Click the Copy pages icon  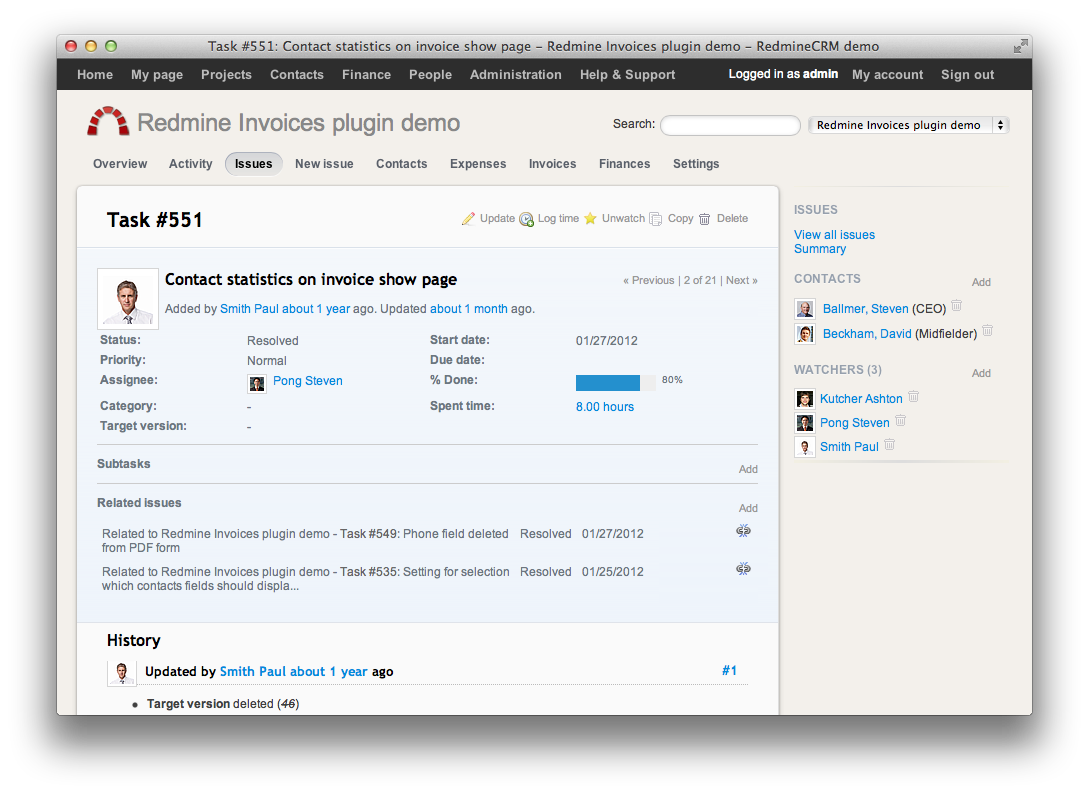[656, 219]
